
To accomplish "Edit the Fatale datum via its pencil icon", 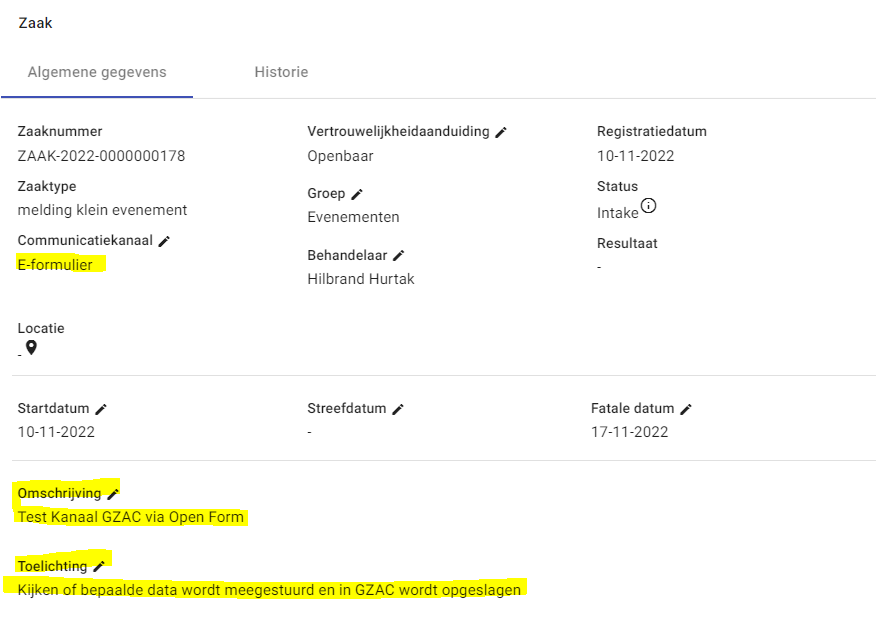I will [x=685, y=407].
